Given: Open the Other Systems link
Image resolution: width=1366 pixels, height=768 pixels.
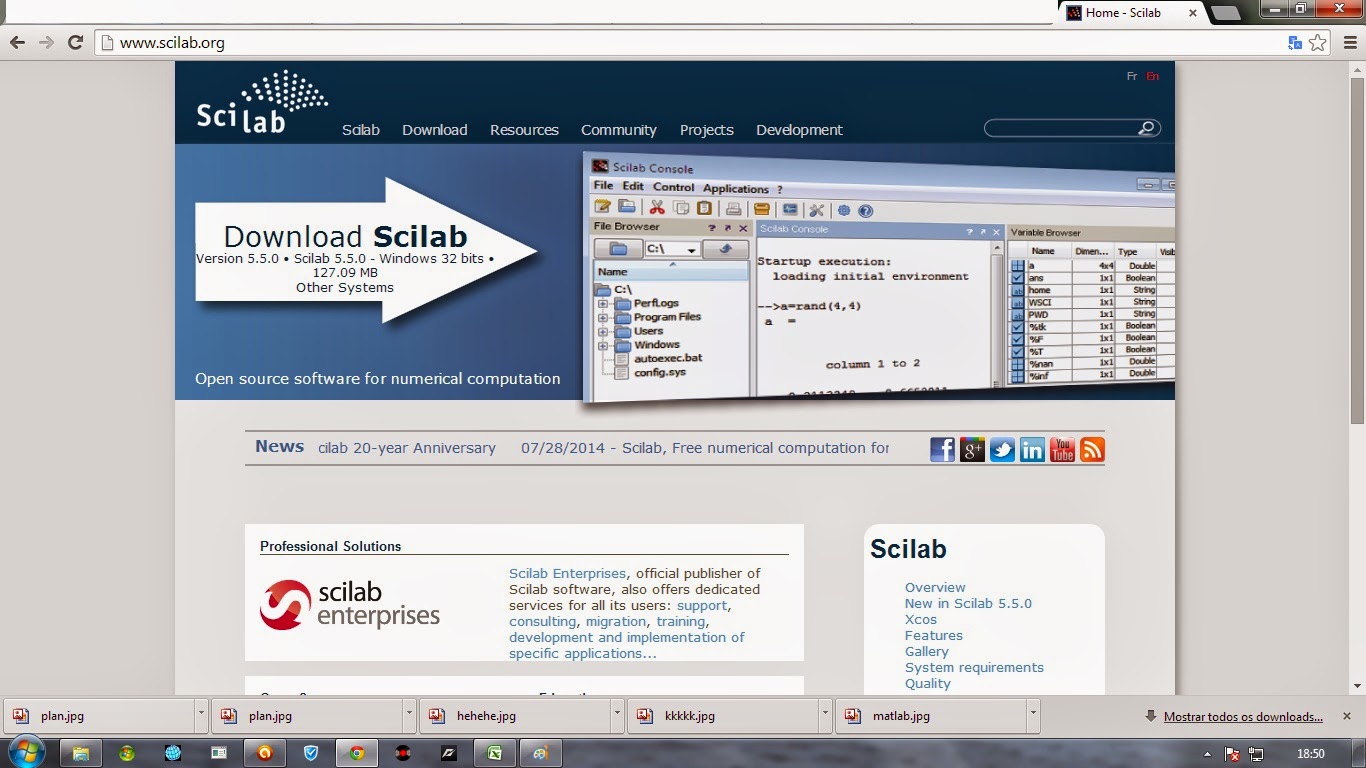Looking at the screenshot, I should [345, 287].
